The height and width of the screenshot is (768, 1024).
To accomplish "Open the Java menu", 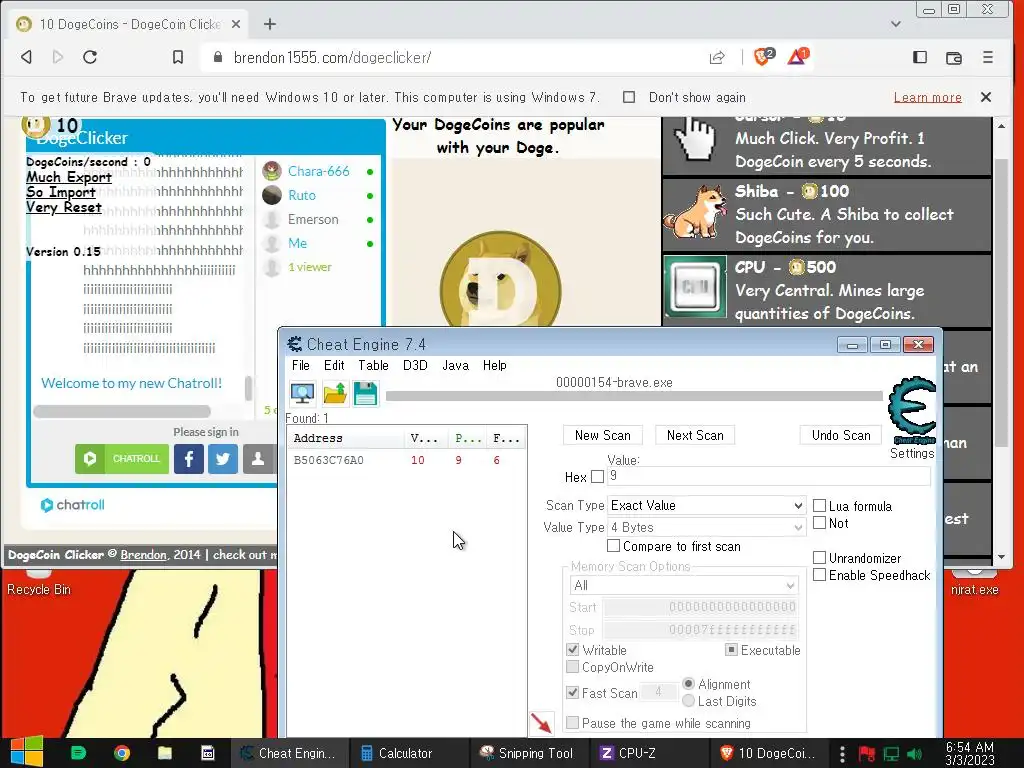I will (x=455, y=365).
